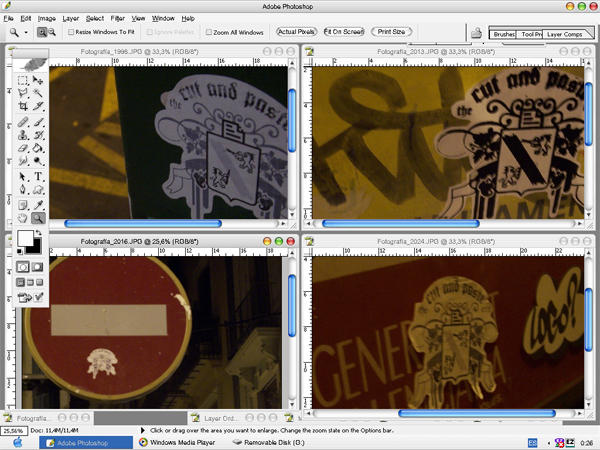Select the Pen tool
The image size is (600, 450).
click(x=23, y=190)
